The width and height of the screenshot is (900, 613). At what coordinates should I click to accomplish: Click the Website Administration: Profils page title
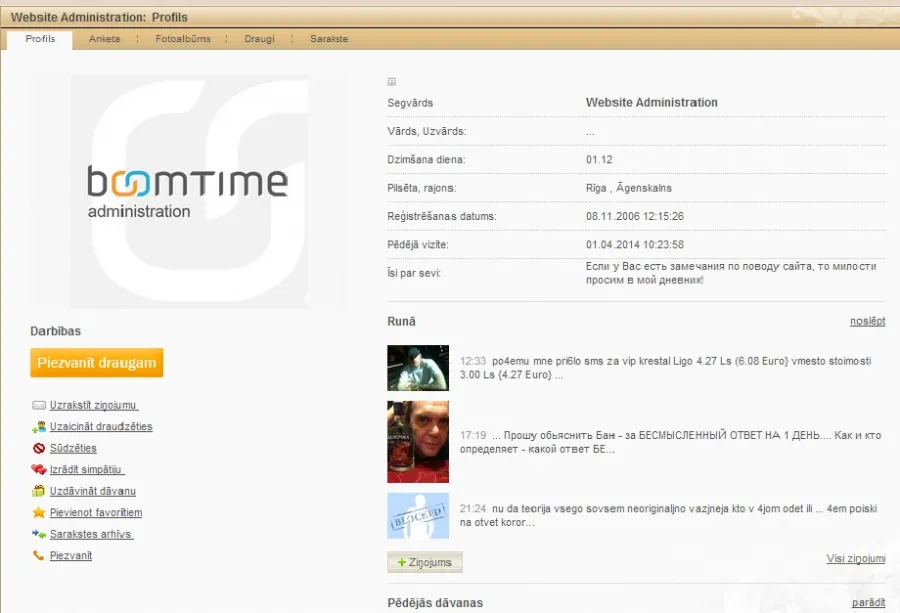(99, 17)
